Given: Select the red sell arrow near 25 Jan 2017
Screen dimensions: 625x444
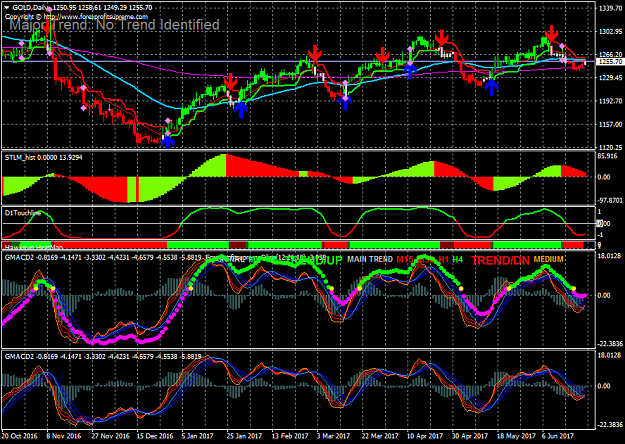Looking at the screenshot, I should point(230,82).
